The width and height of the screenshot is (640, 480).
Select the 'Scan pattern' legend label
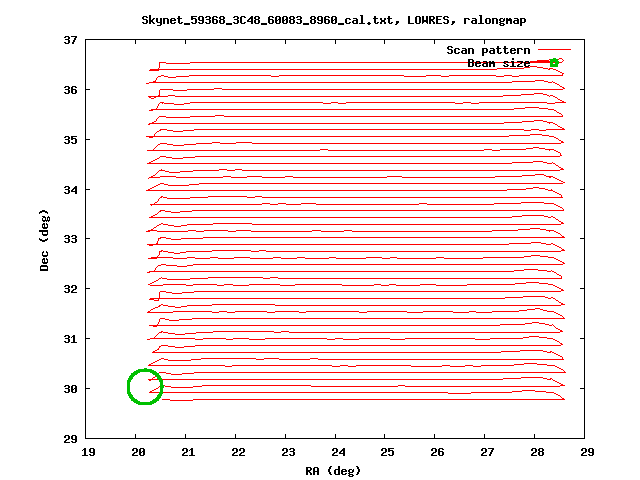(488, 50)
